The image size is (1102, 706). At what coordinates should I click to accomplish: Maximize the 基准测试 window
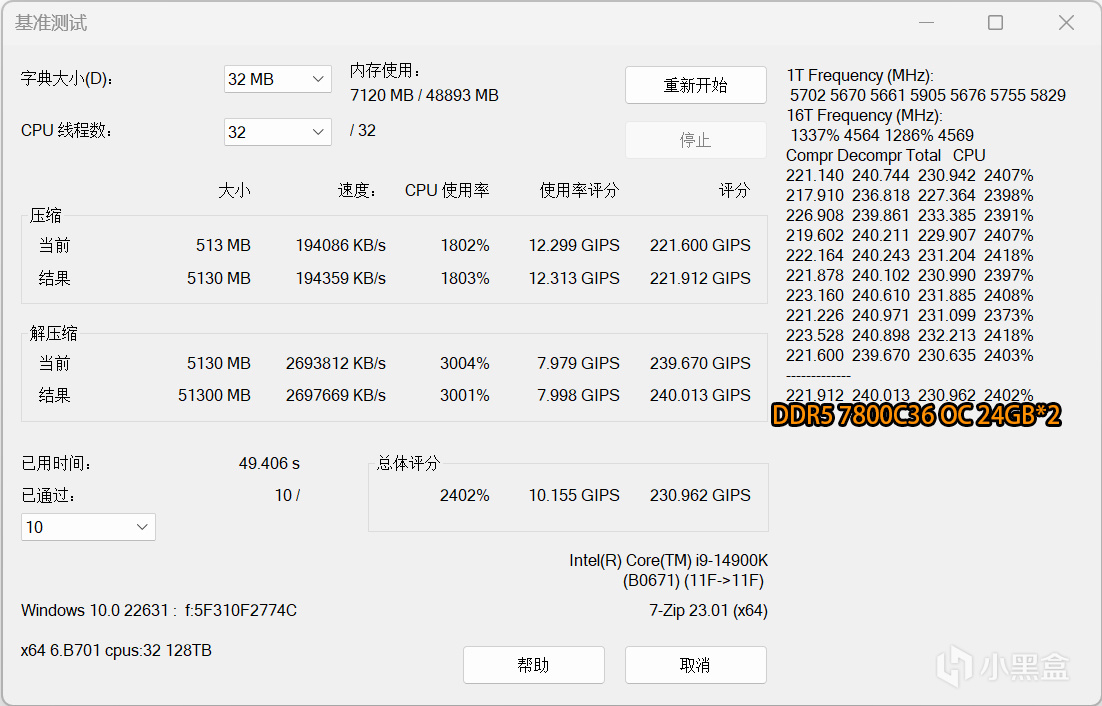coord(995,22)
